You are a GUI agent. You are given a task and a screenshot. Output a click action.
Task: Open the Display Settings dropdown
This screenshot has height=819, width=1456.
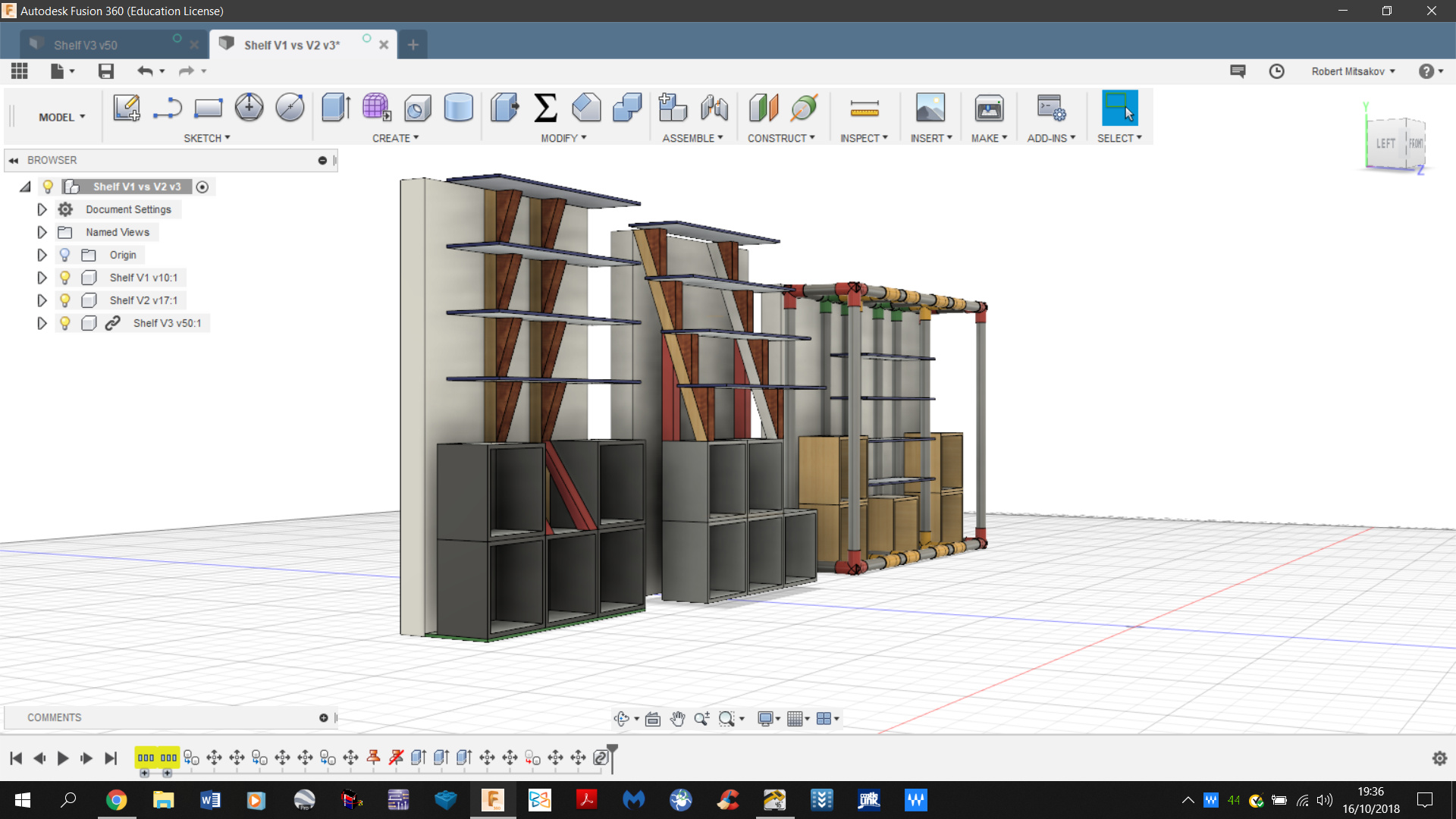click(x=769, y=719)
